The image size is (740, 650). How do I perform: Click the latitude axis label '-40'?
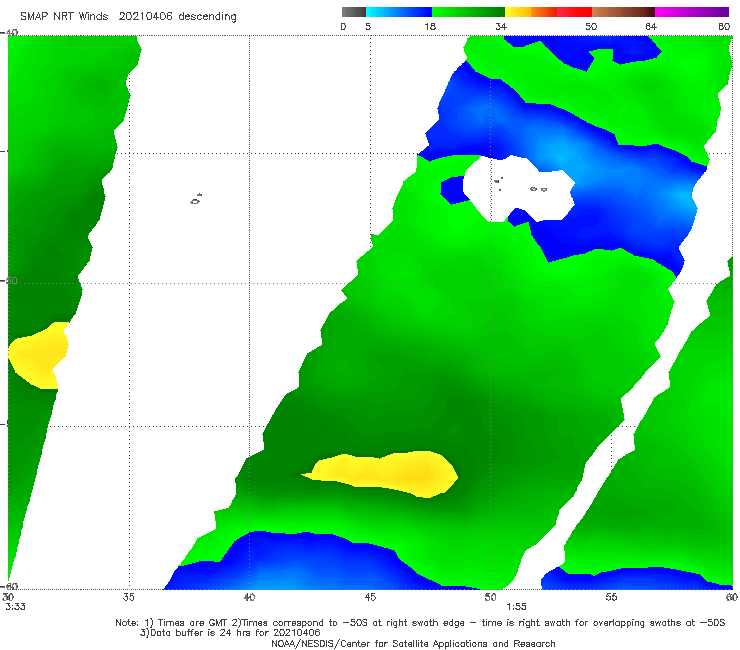[x=9, y=33]
